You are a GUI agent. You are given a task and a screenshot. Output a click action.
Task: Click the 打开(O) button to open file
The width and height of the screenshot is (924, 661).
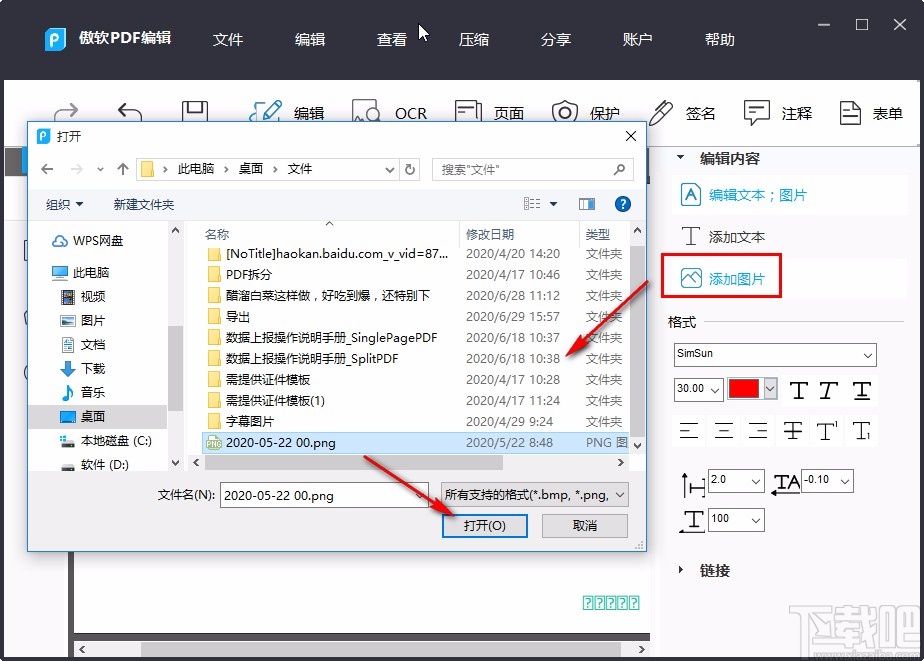coord(485,525)
